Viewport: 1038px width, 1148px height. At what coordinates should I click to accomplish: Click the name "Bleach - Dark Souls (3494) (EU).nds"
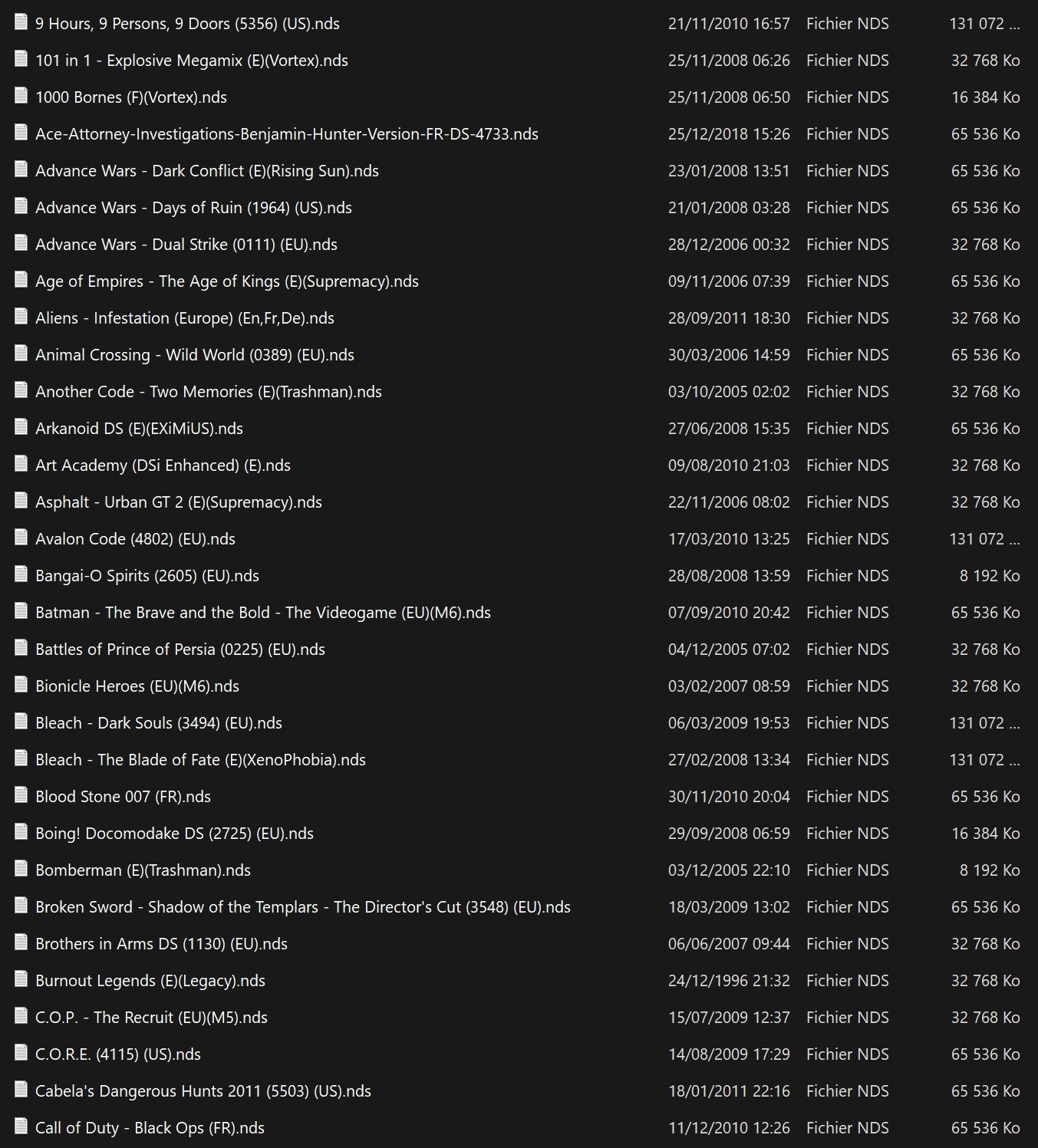pyautogui.click(x=159, y=723)
